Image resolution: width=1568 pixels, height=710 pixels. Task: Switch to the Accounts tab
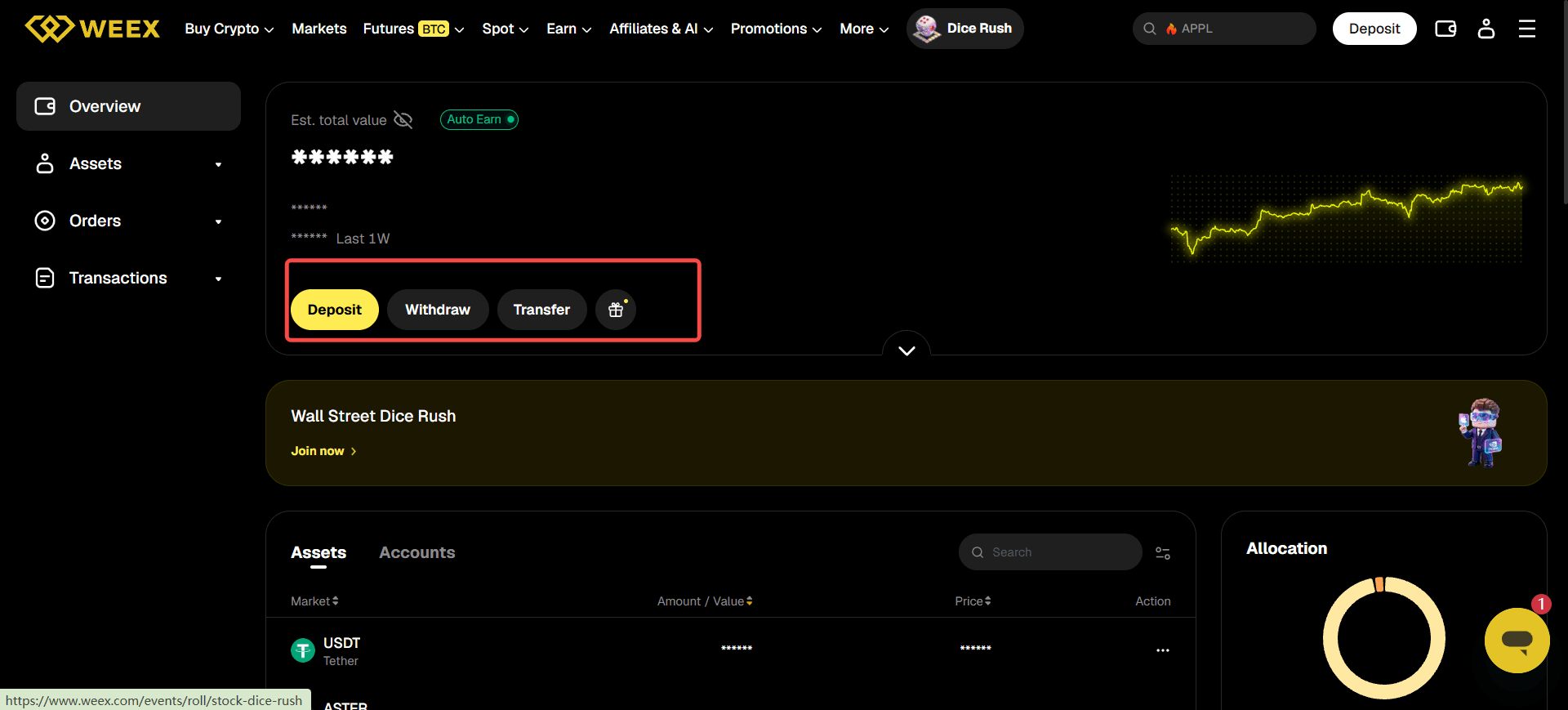417,552
